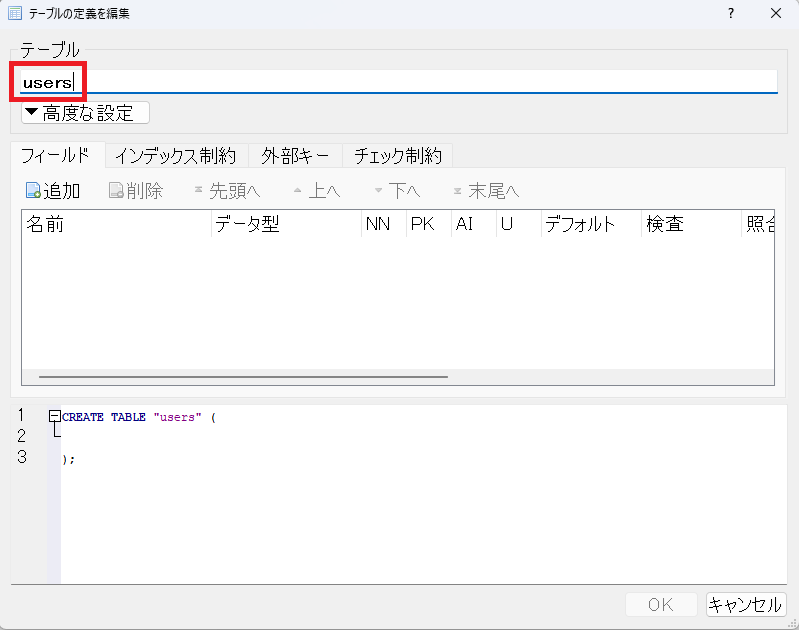Click the 名前 column header
The image size is (799, 630).
pos(116,224)
